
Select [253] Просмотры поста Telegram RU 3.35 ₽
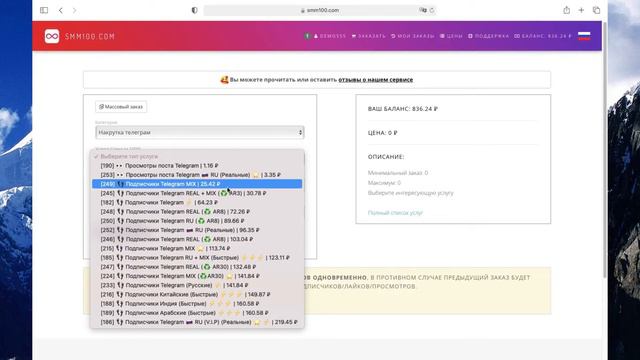(197, 175)
